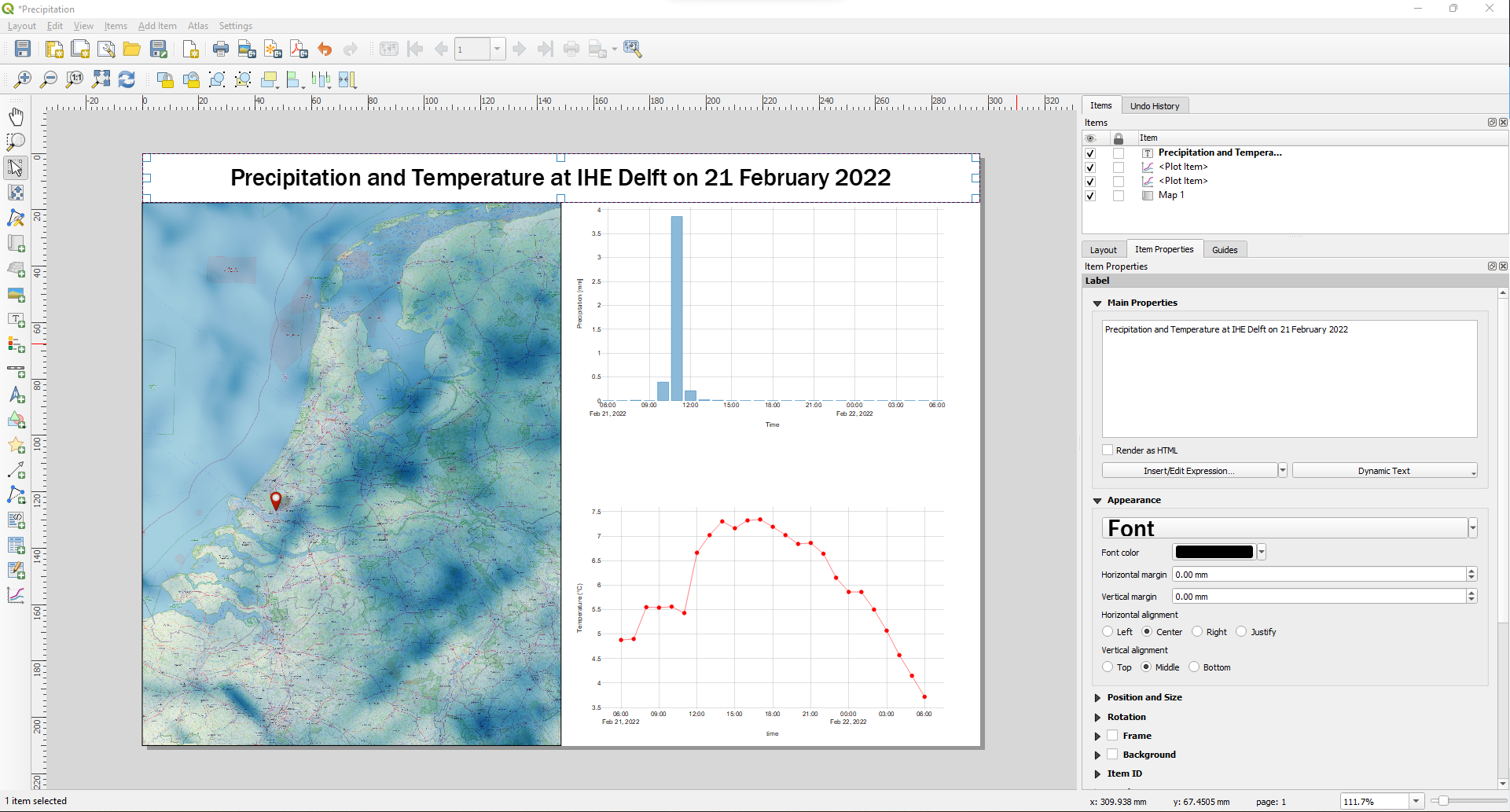Click the Undo arrow in the toolbar
Viewport: 1510px width, 812px height.
[325, 50]
